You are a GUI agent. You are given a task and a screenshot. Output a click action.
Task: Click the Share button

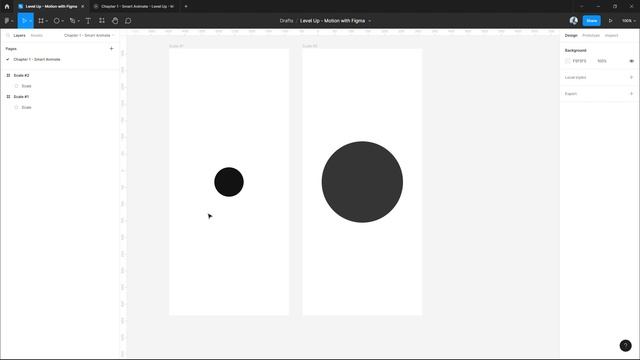coord(591,20)
